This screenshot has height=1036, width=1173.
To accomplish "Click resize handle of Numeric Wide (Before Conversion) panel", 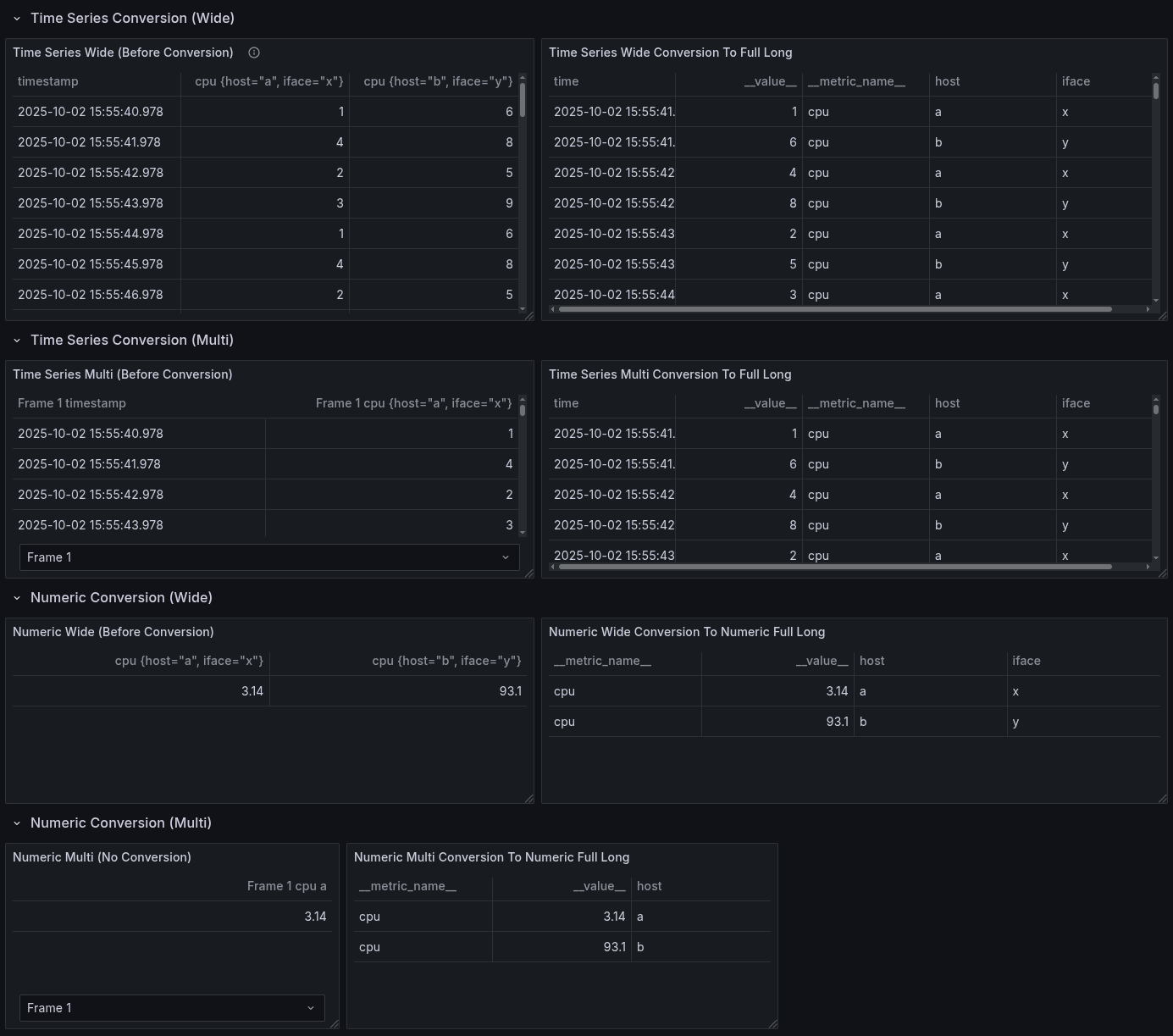I will (x=529, y=799).
